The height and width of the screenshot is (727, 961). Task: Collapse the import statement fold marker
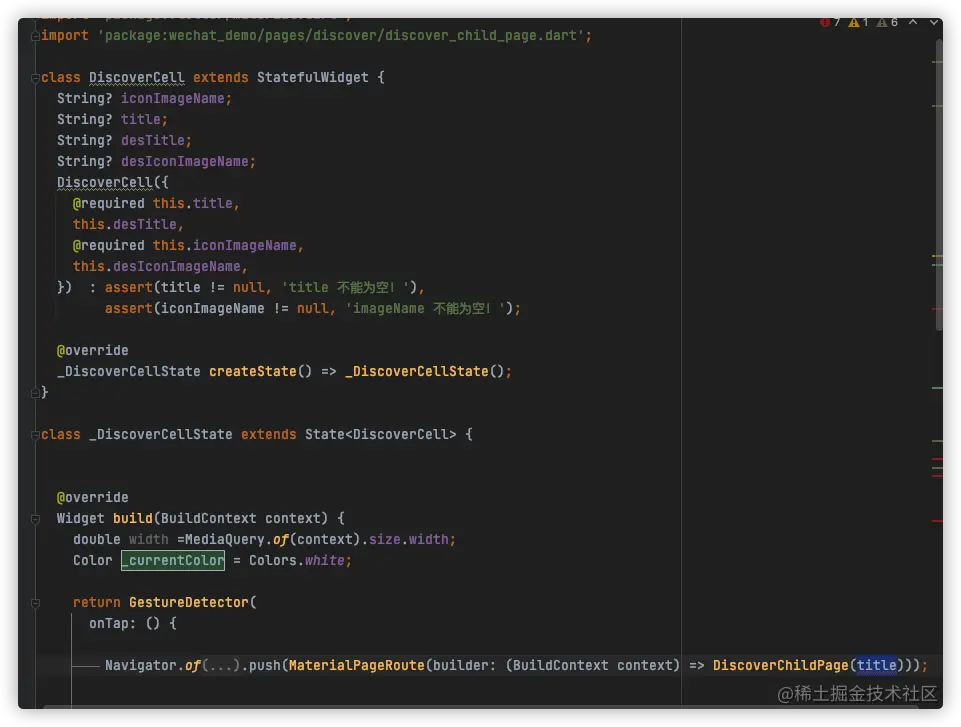pyautogui.click(x=36, y=36)
